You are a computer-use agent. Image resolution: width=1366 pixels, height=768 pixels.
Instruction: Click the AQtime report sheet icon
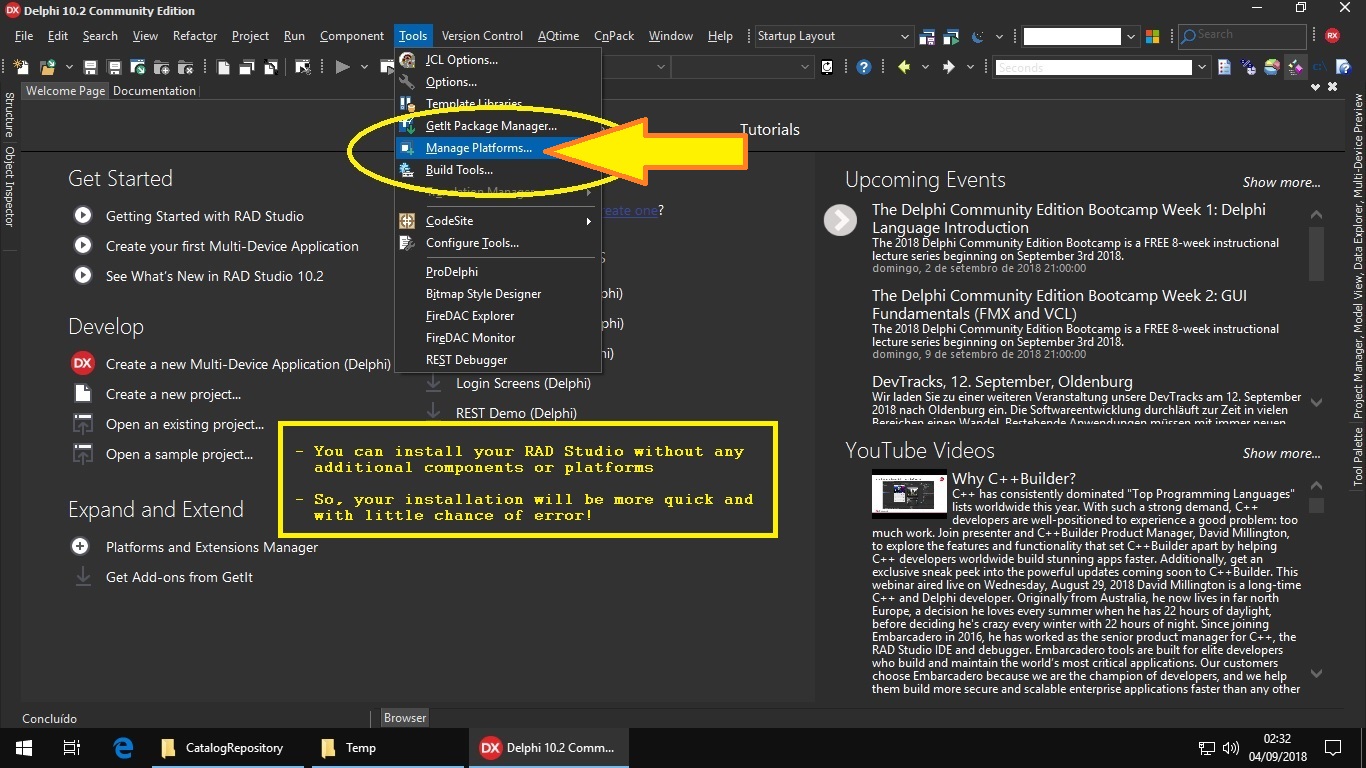point(1224,67)
